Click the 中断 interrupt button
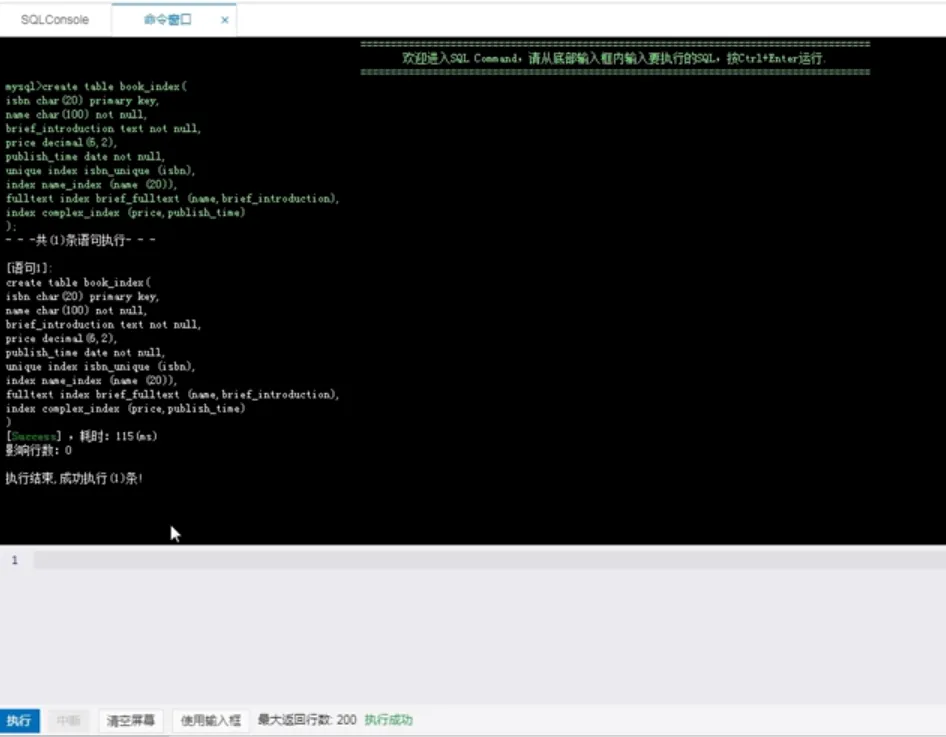The height and width of the screenshot is (737, 946). pos(68,720)
